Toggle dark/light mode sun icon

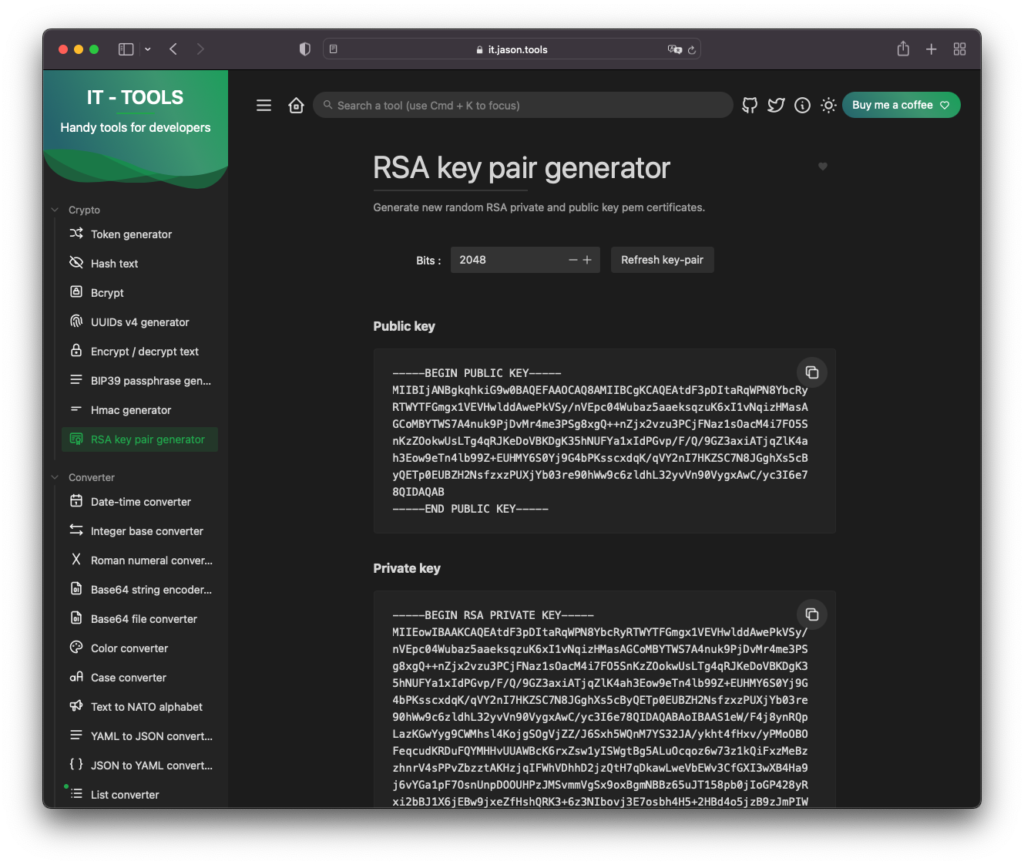click(829, 105)
